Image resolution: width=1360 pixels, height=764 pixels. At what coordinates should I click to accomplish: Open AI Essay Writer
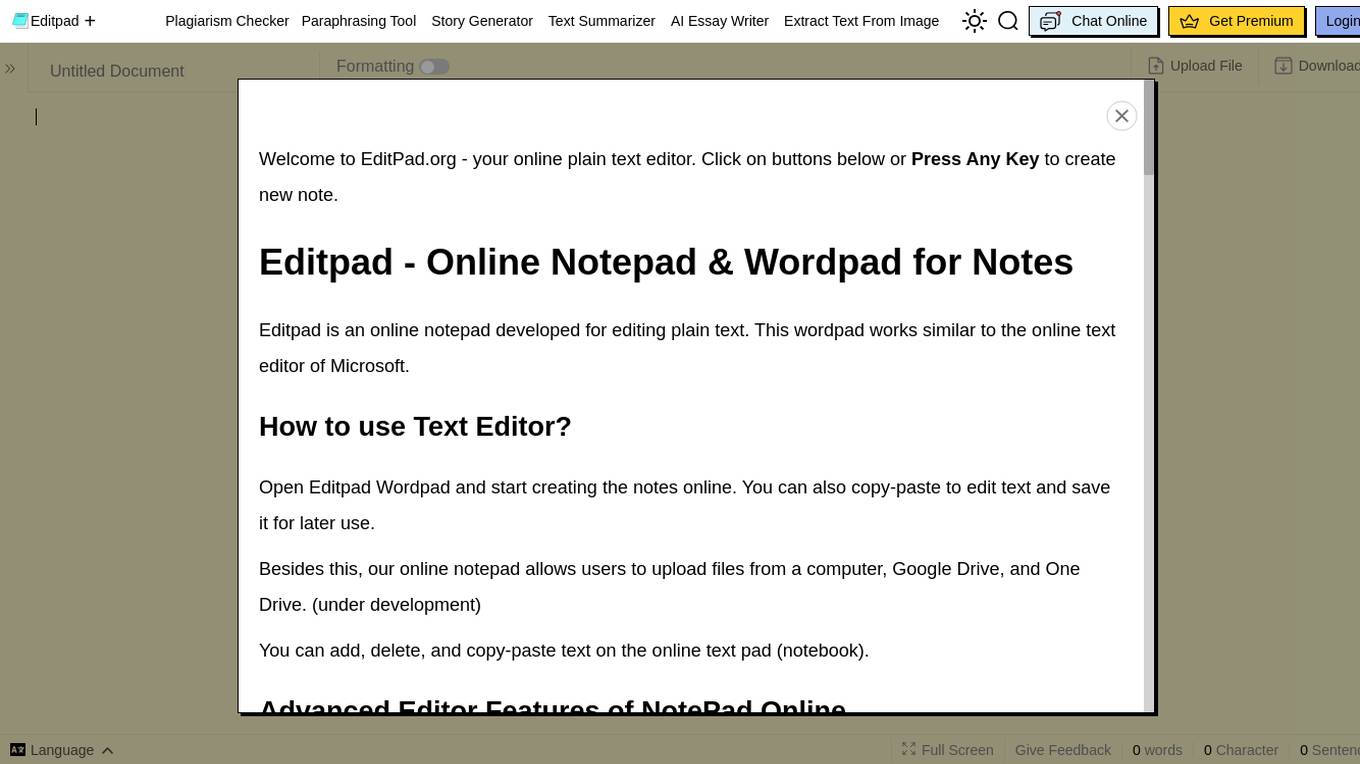click(x=719, y=21)
